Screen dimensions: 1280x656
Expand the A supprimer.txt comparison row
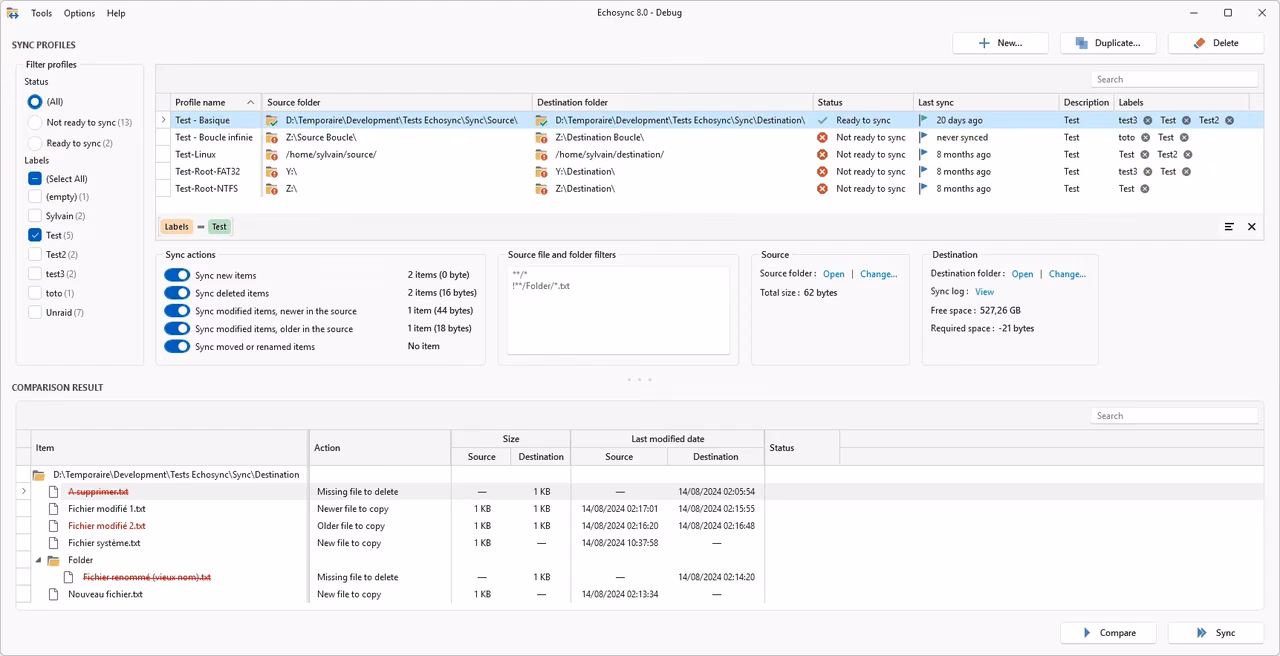click(23, 492)
